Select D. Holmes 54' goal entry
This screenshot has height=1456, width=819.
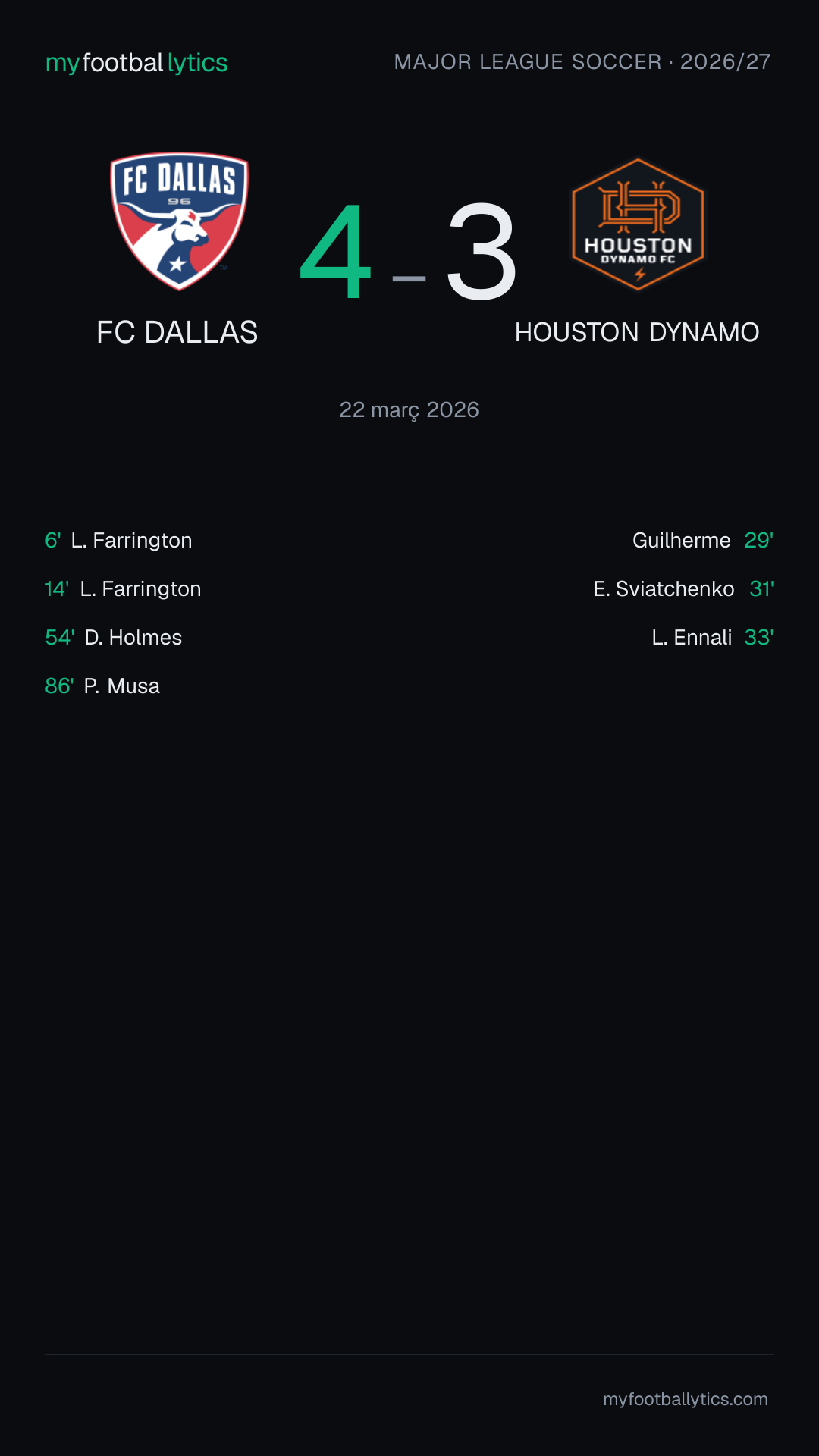tap(114, 638)
